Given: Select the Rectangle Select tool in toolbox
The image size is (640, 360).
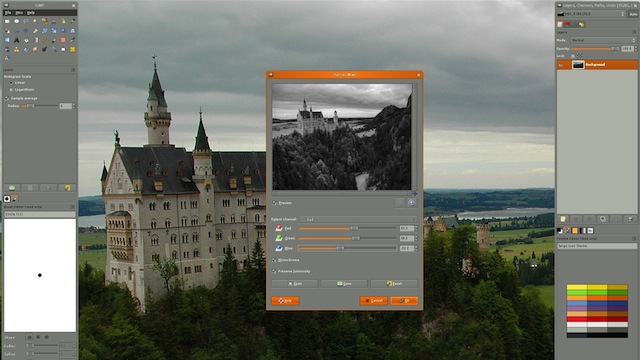Looking at the screenshot, I should tap(7, 21).
